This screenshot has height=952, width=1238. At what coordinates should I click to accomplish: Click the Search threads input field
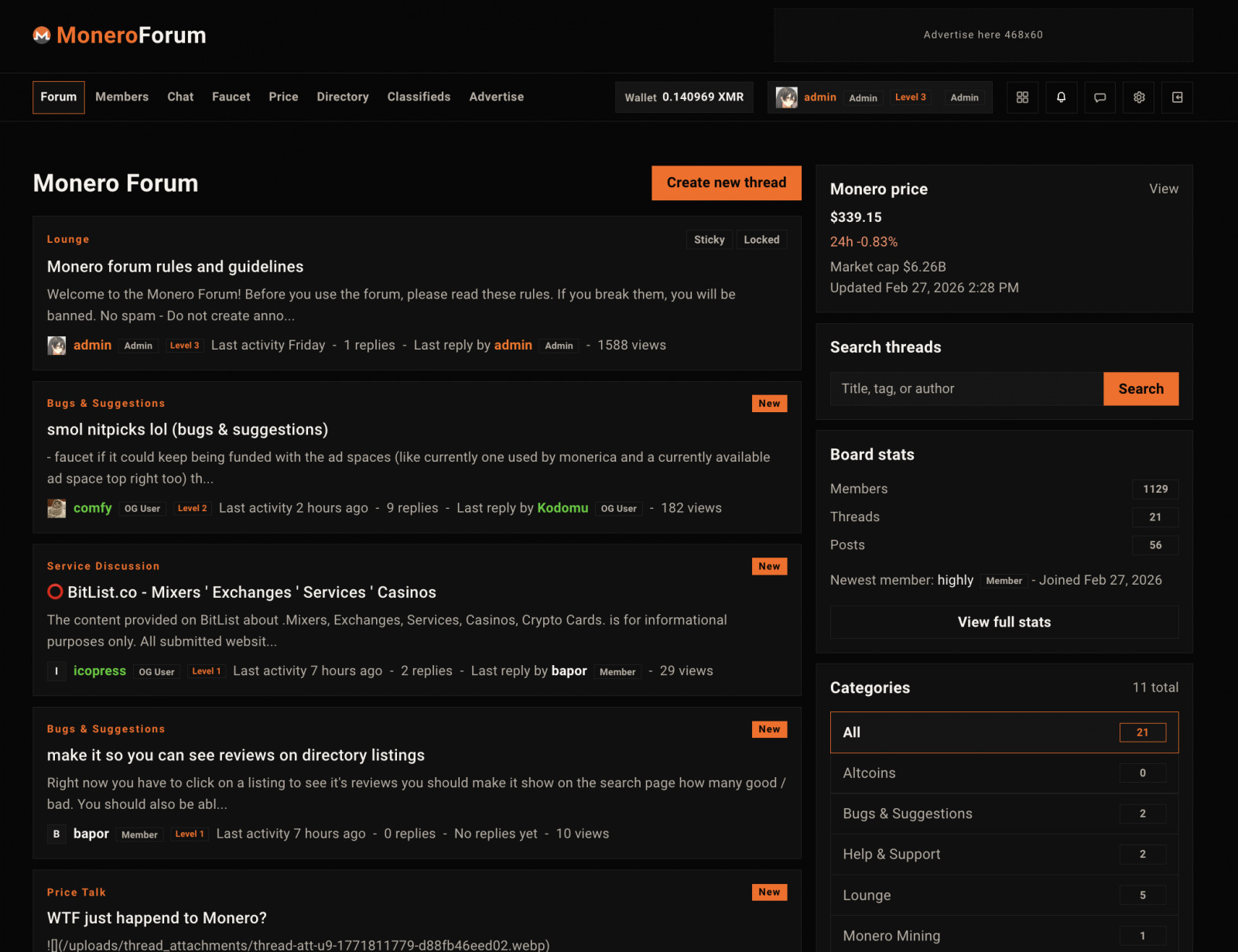point(966,389)
